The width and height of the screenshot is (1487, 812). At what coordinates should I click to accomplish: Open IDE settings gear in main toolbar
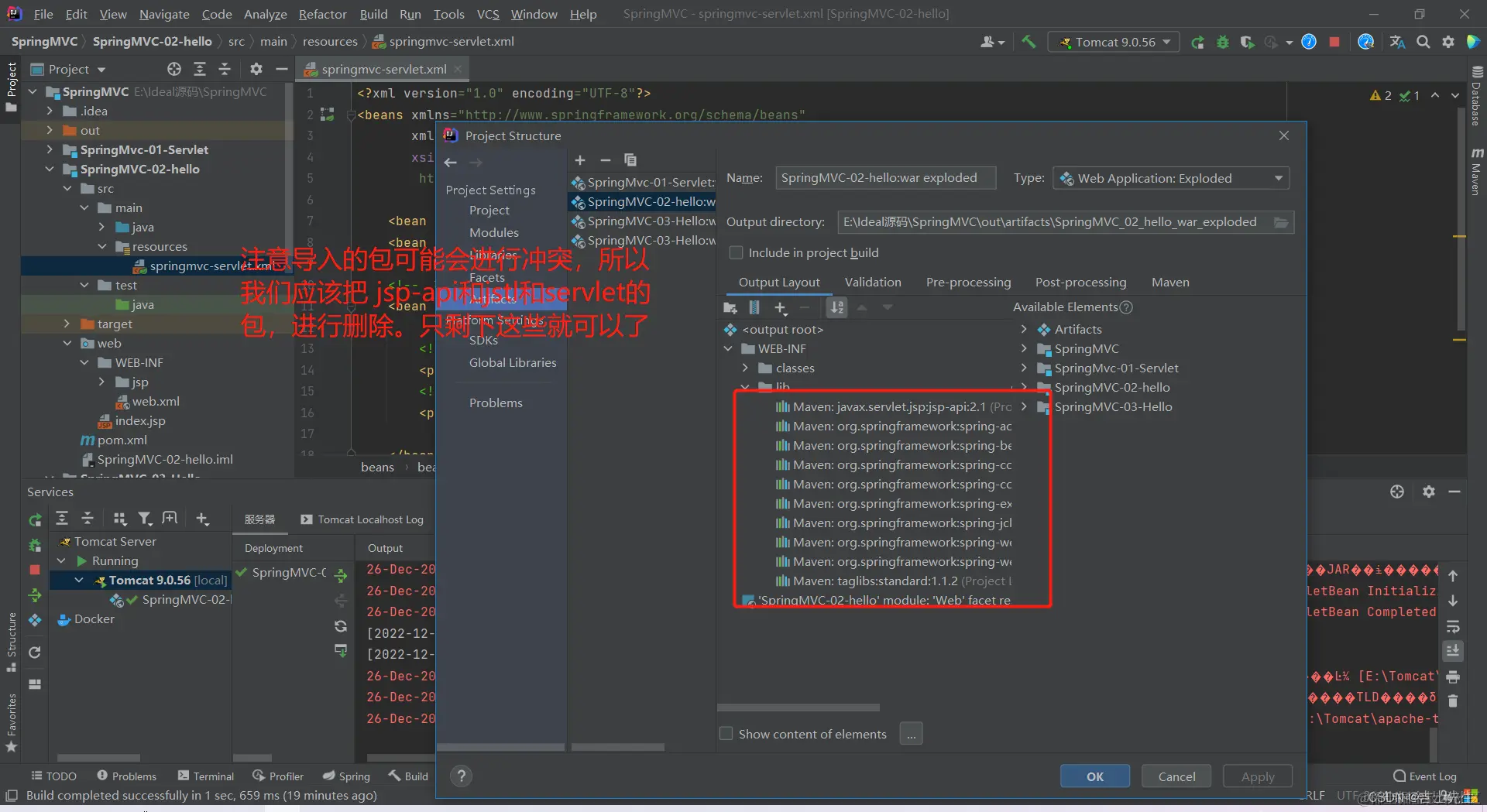pos(1448,42)
